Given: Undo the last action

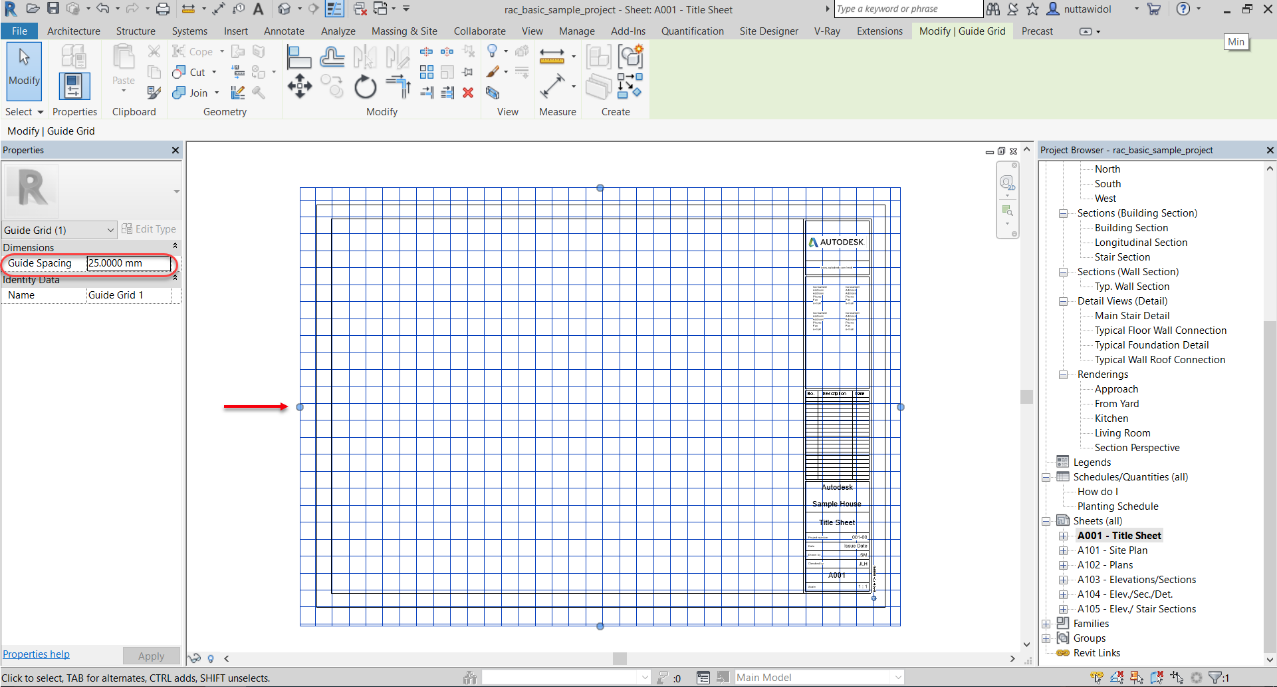Looking at the screenshot, I should [x=102, y=8].
